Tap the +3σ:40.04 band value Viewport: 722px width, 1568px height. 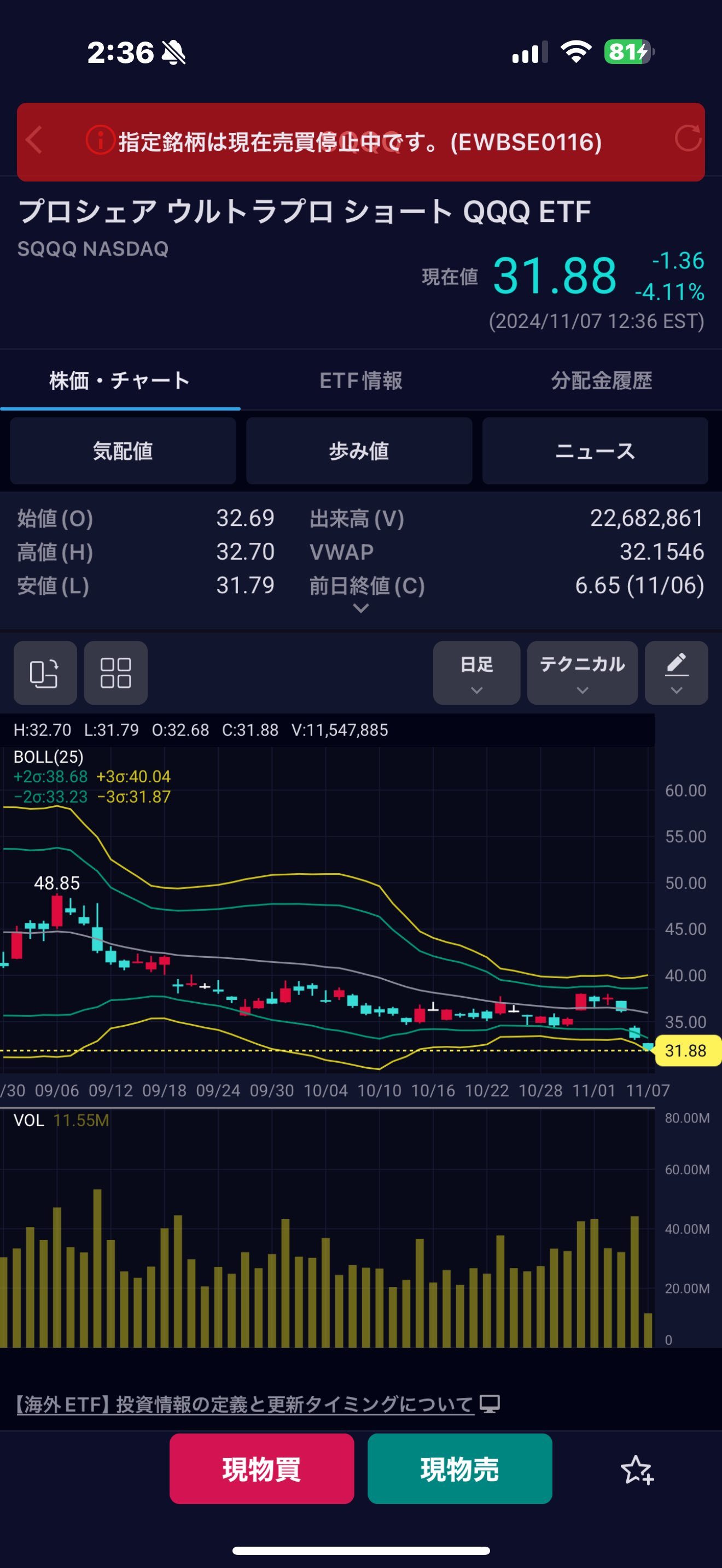tap(133, 777)
